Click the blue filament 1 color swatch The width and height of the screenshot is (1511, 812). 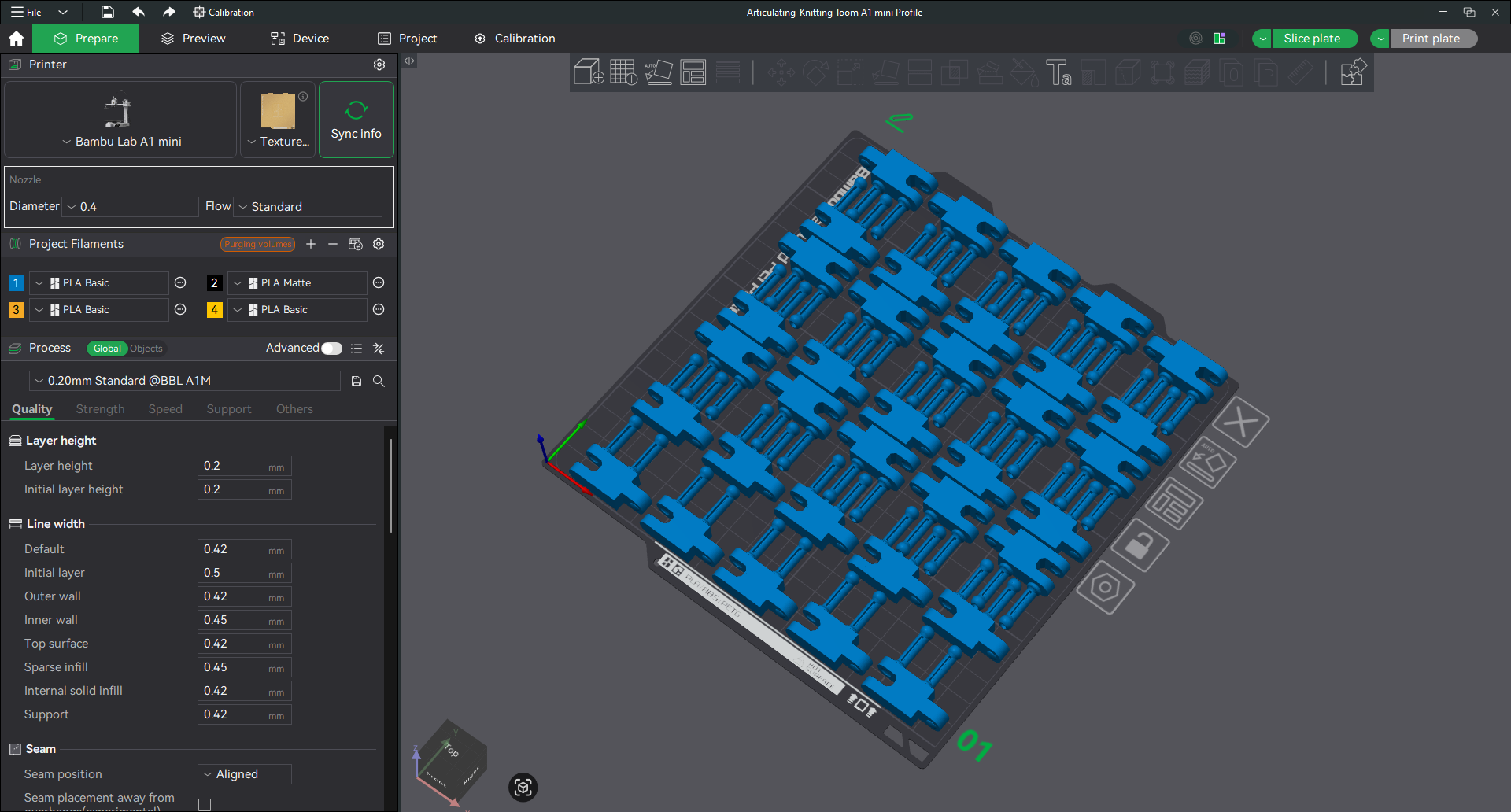point(16,283)
